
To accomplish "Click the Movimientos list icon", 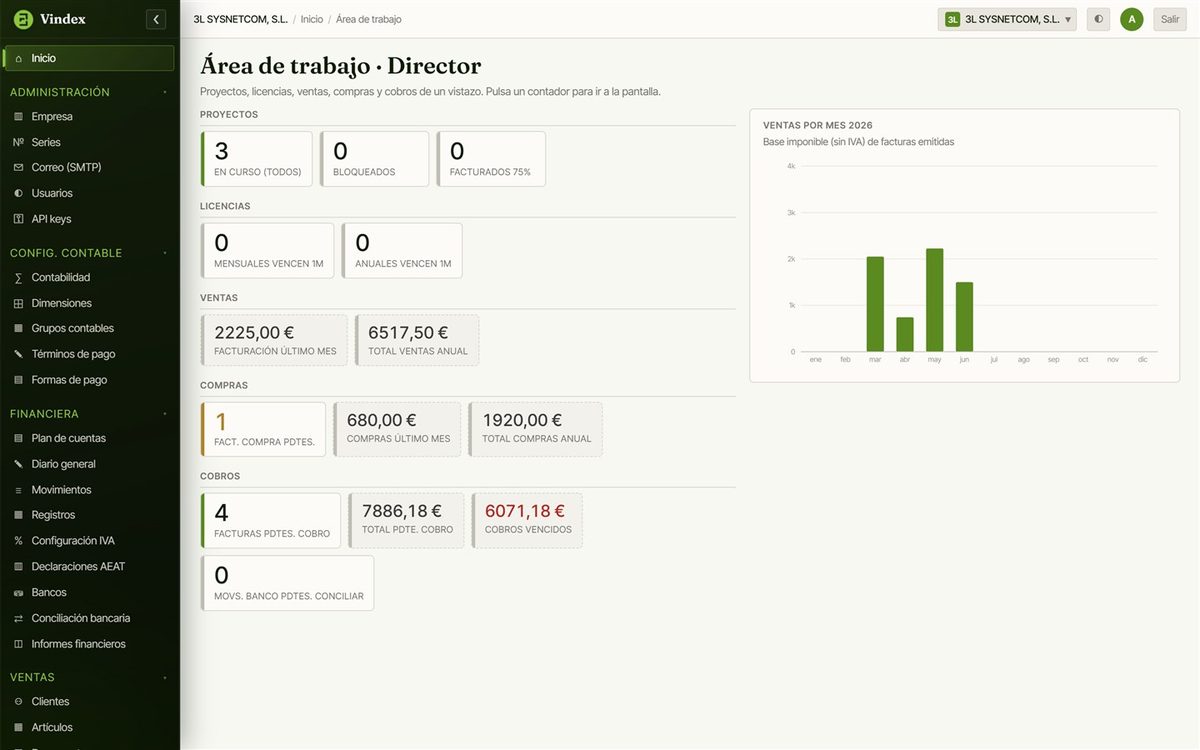I will [x=18, y=490].
